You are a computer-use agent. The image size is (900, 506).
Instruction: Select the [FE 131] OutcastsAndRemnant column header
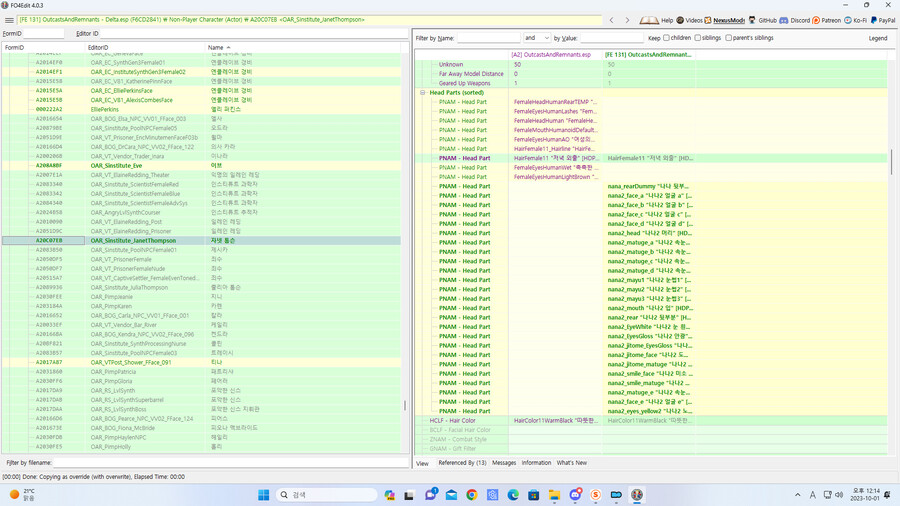click(x=649, y=55)
